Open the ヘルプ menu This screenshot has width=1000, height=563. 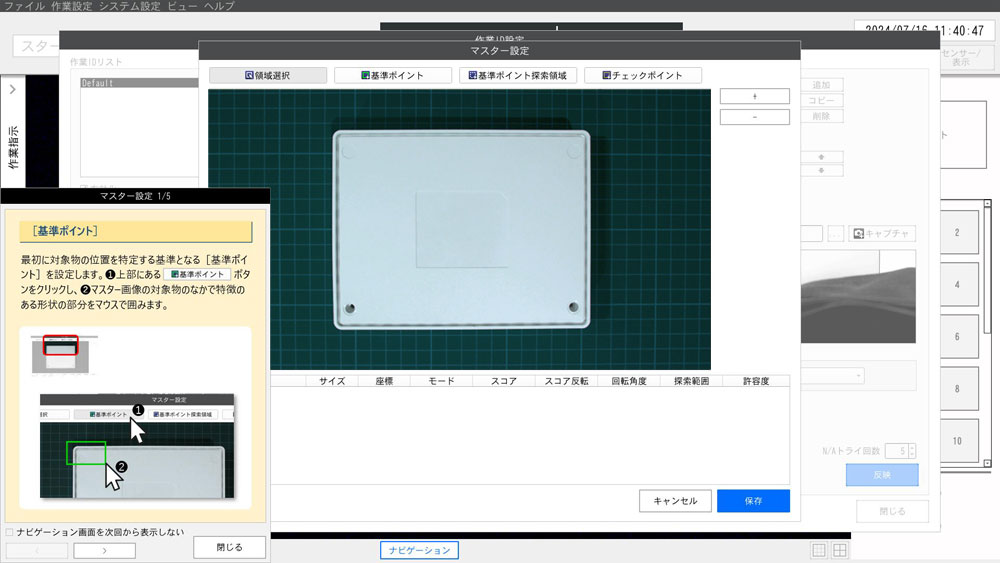219,6
